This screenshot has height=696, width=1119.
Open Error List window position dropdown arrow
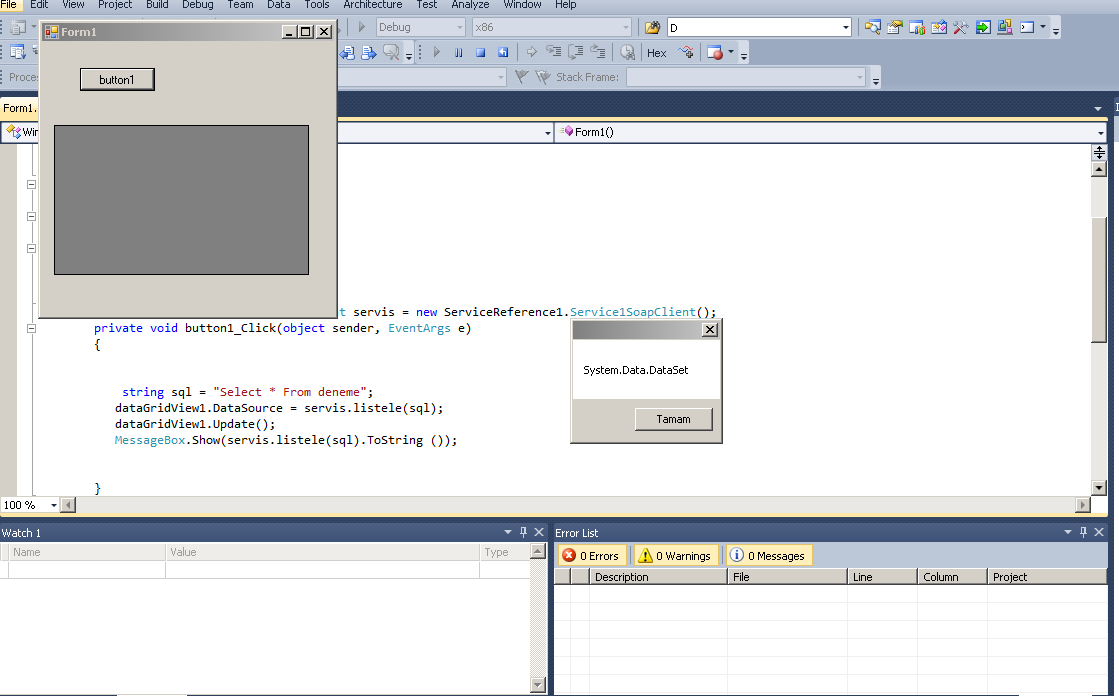tap(1068, 532)
